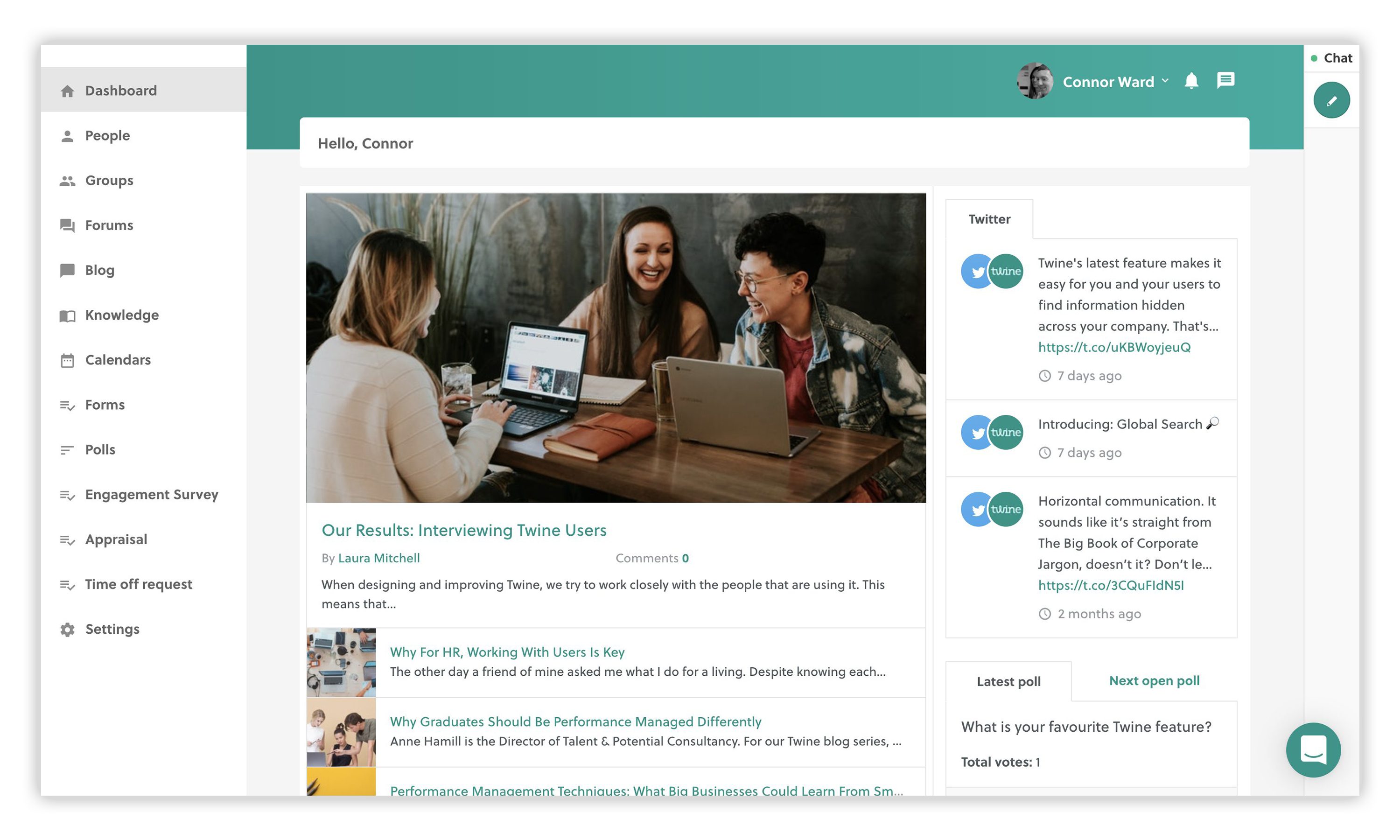Open the Chat panel header
Screen dimensions: 1400x840
click(1337, 58)
